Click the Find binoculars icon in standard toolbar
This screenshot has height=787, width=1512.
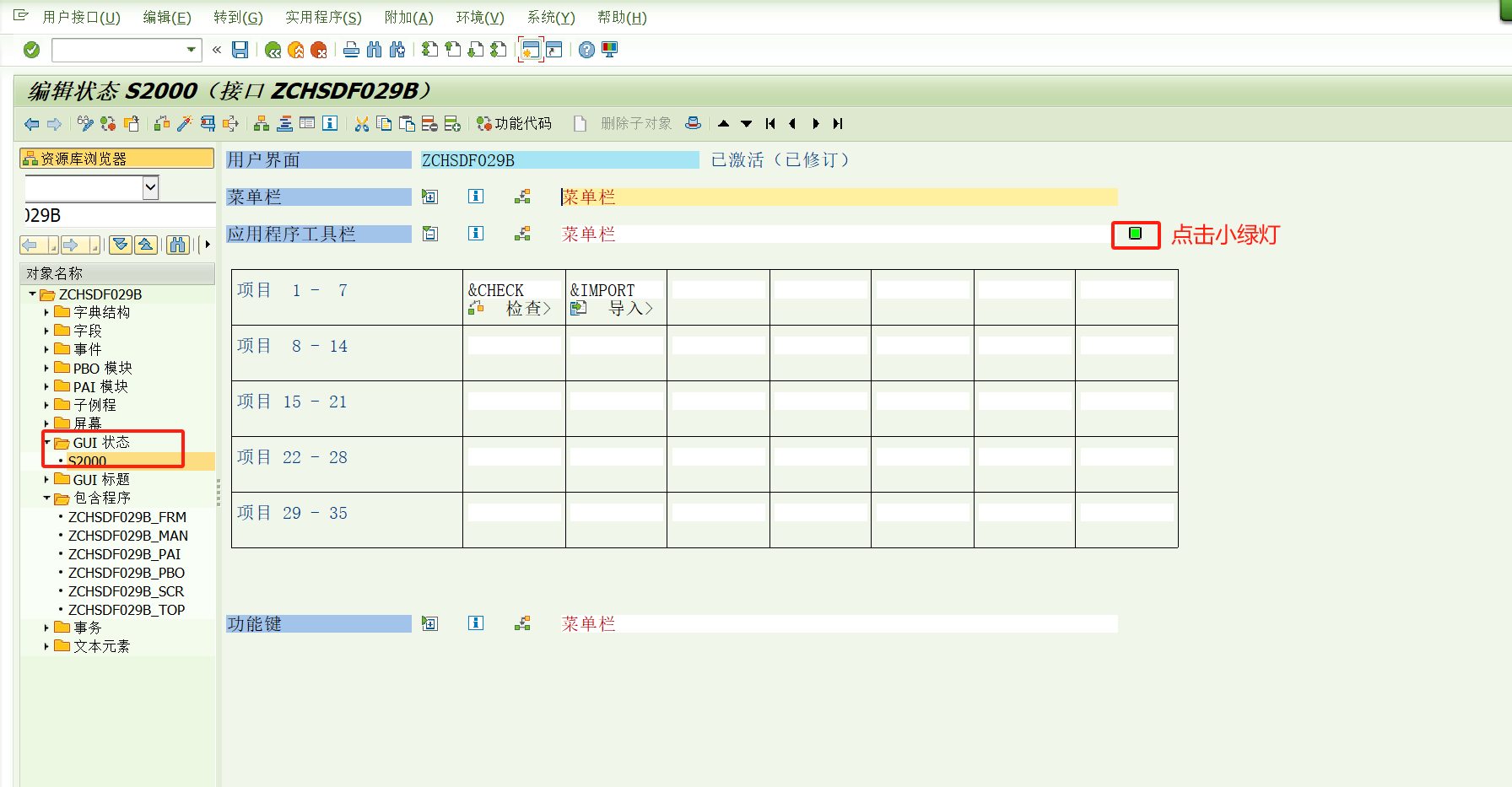coord(374,50)
